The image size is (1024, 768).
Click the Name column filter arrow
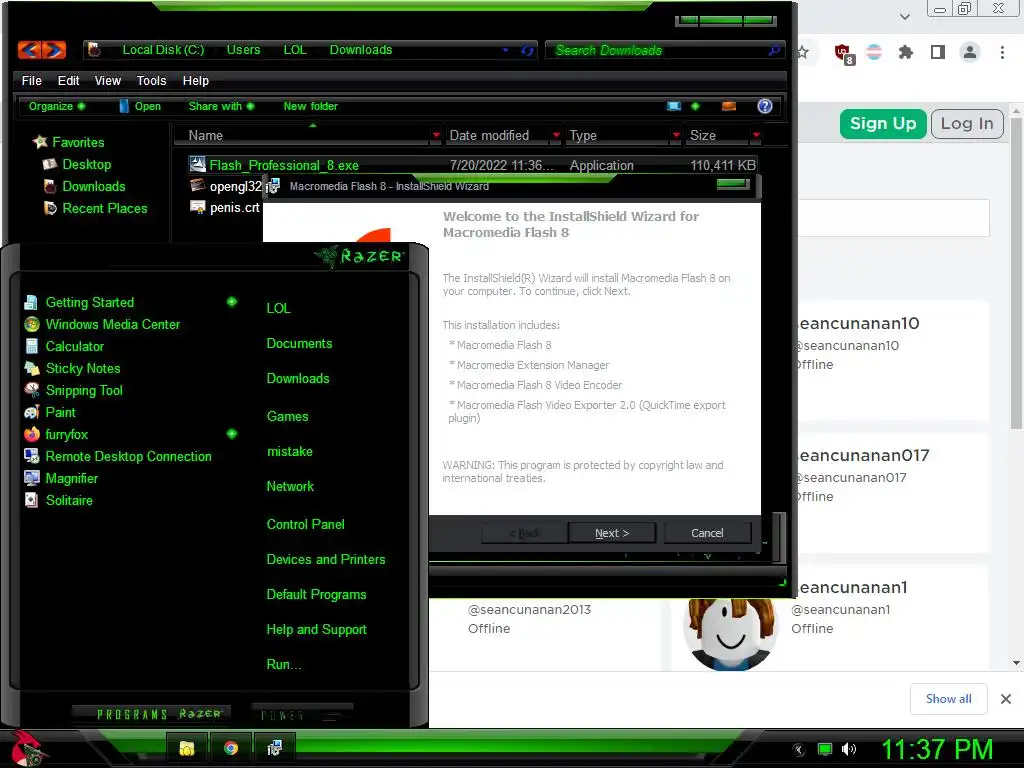(x=436, y=135)
